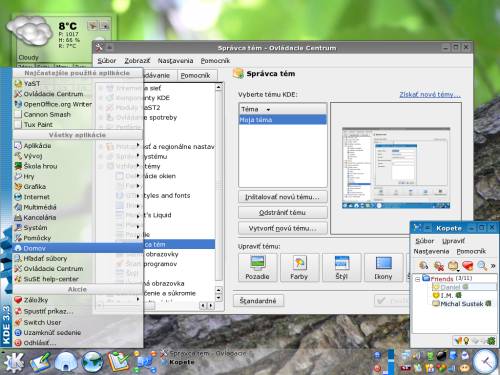This screenshot has width=500, height=375.
Task: Expand the Vývoj submenu
Action: click(x=78, y=156)
